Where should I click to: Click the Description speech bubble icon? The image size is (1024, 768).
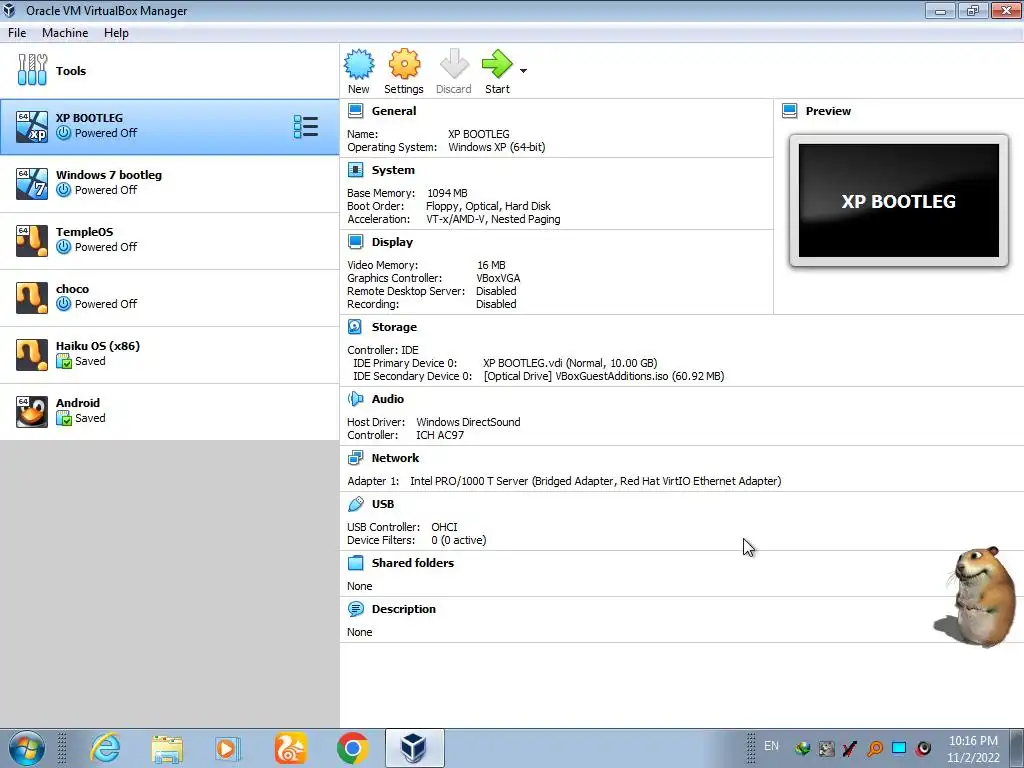click(x=355, y=609)
